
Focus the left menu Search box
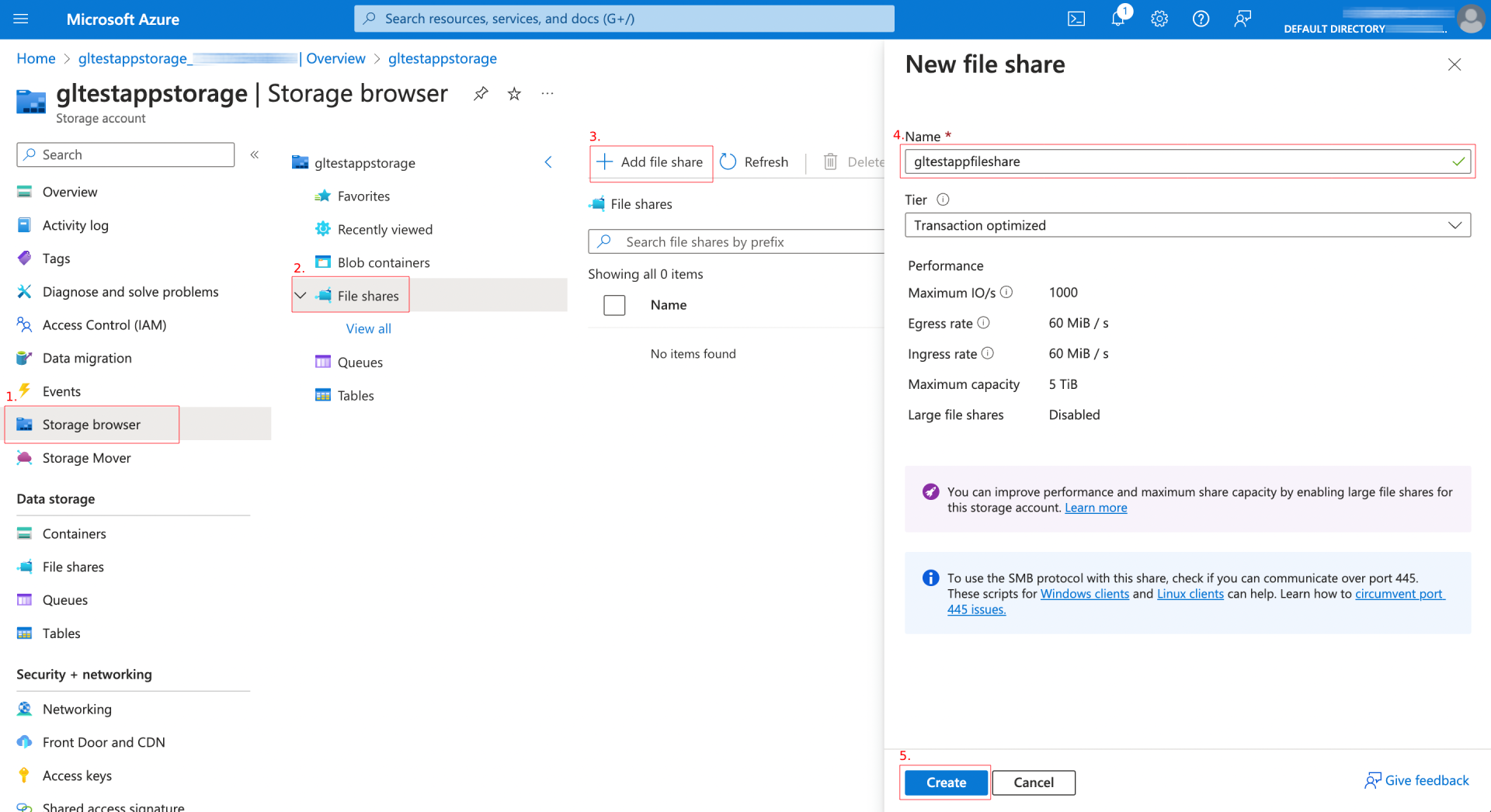pyautogui.click(x=126, y=154)
